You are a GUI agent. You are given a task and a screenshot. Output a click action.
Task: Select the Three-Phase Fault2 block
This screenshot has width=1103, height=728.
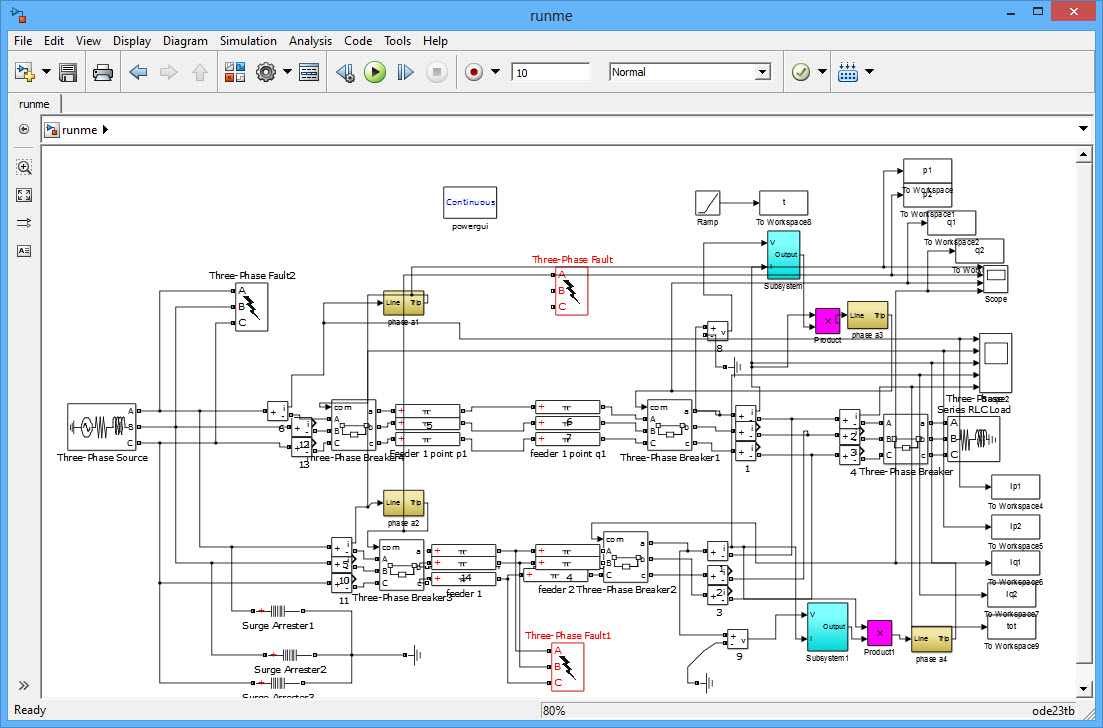[x=251, y=307]
